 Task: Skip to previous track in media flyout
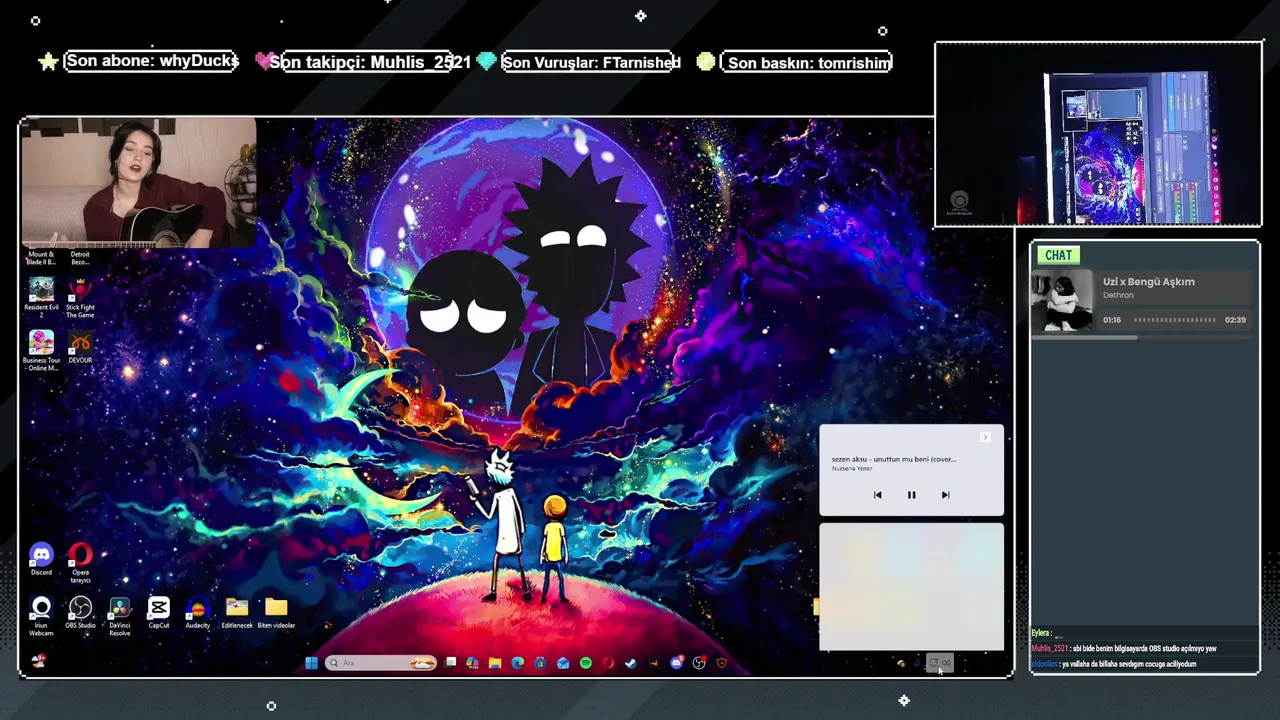coord(877,495)
